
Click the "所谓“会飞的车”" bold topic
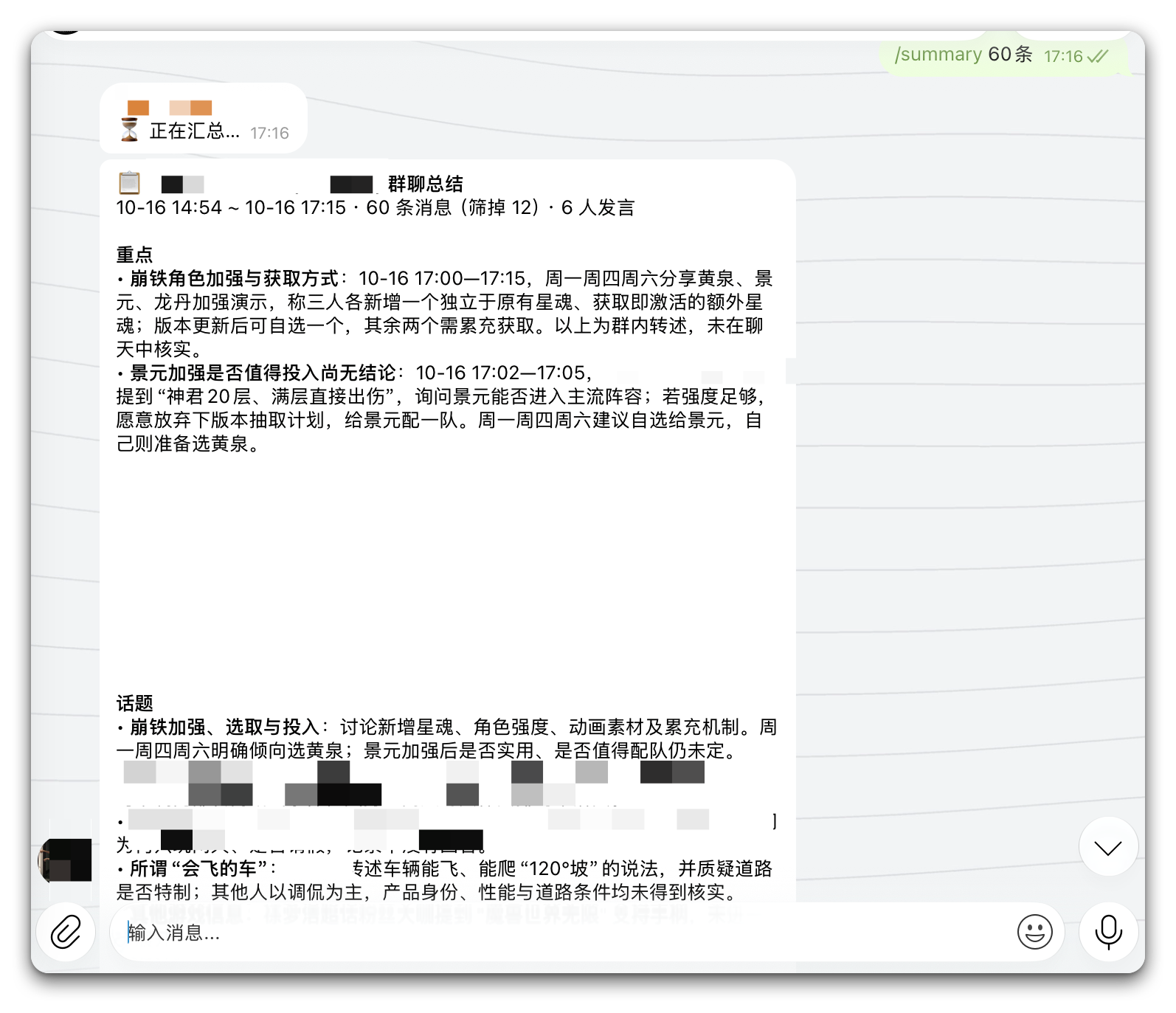(198, 868)
